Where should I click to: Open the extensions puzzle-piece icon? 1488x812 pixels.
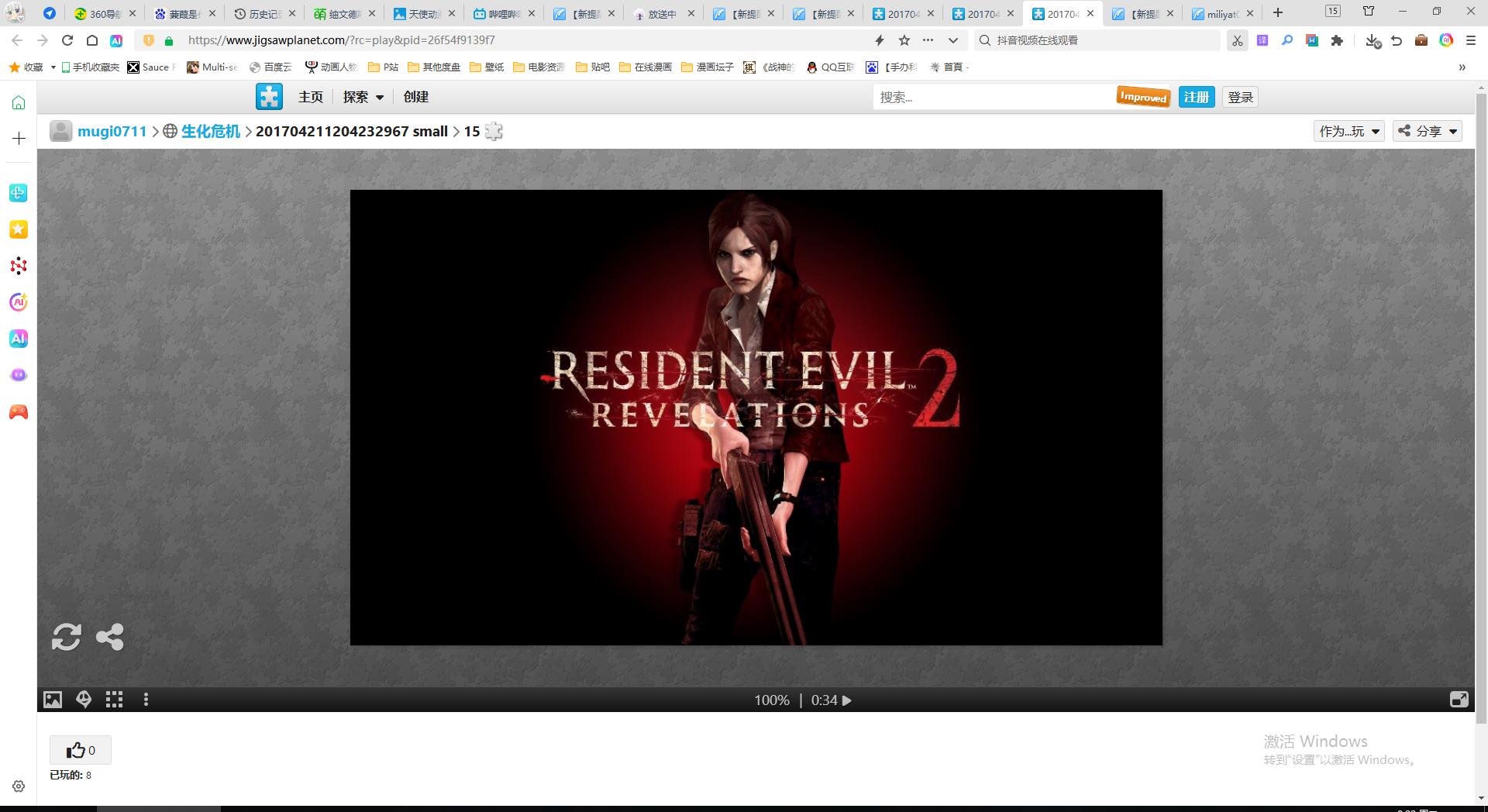[x=1337, y=40]
